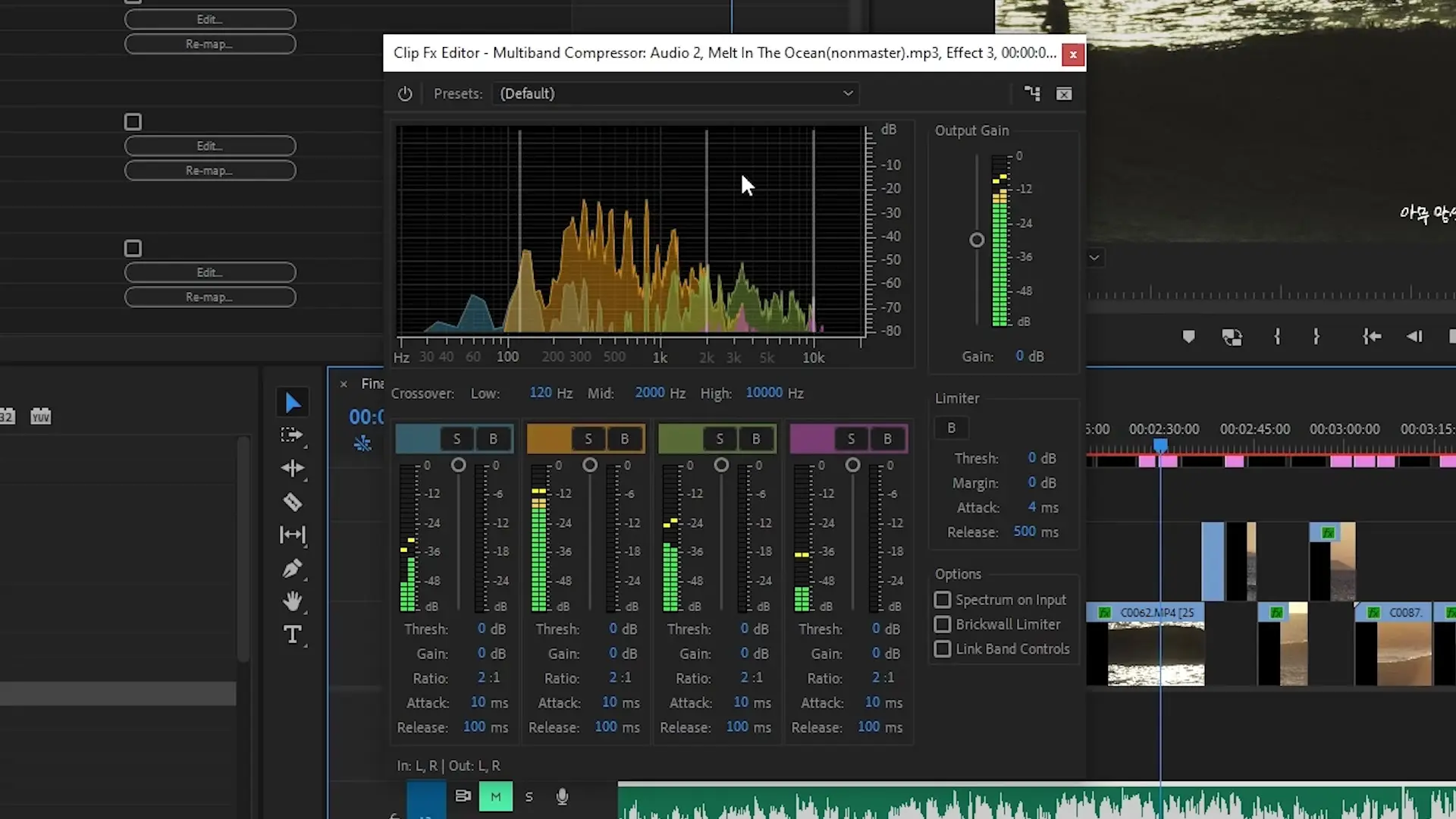This screenshot has height=819, width=1456.
Task: Click the Output Gain 0 dB value
Action: pyautogui.click(x=1019, y=356)
